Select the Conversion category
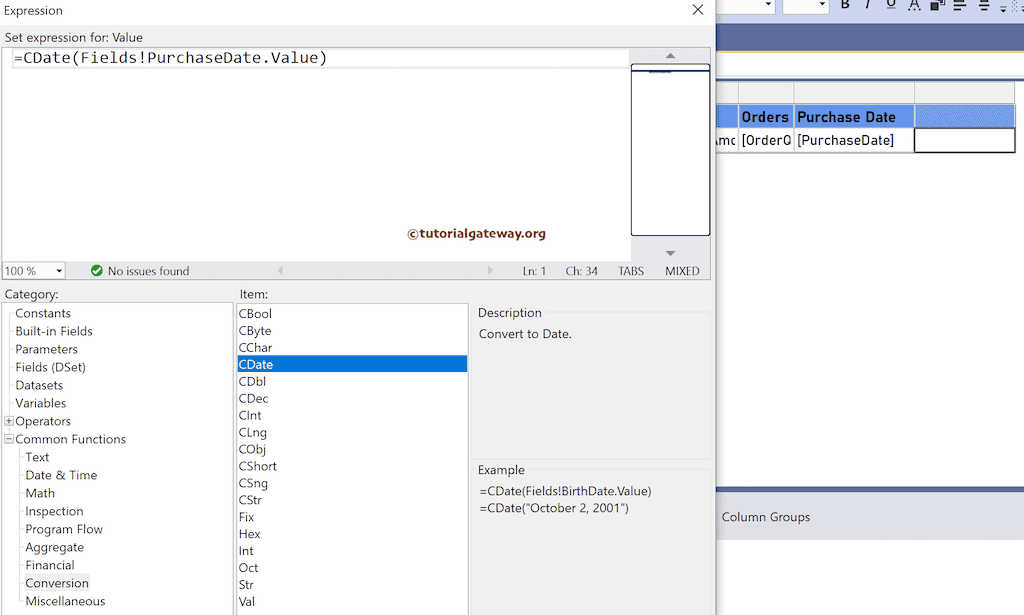 (x=56, y=583)
